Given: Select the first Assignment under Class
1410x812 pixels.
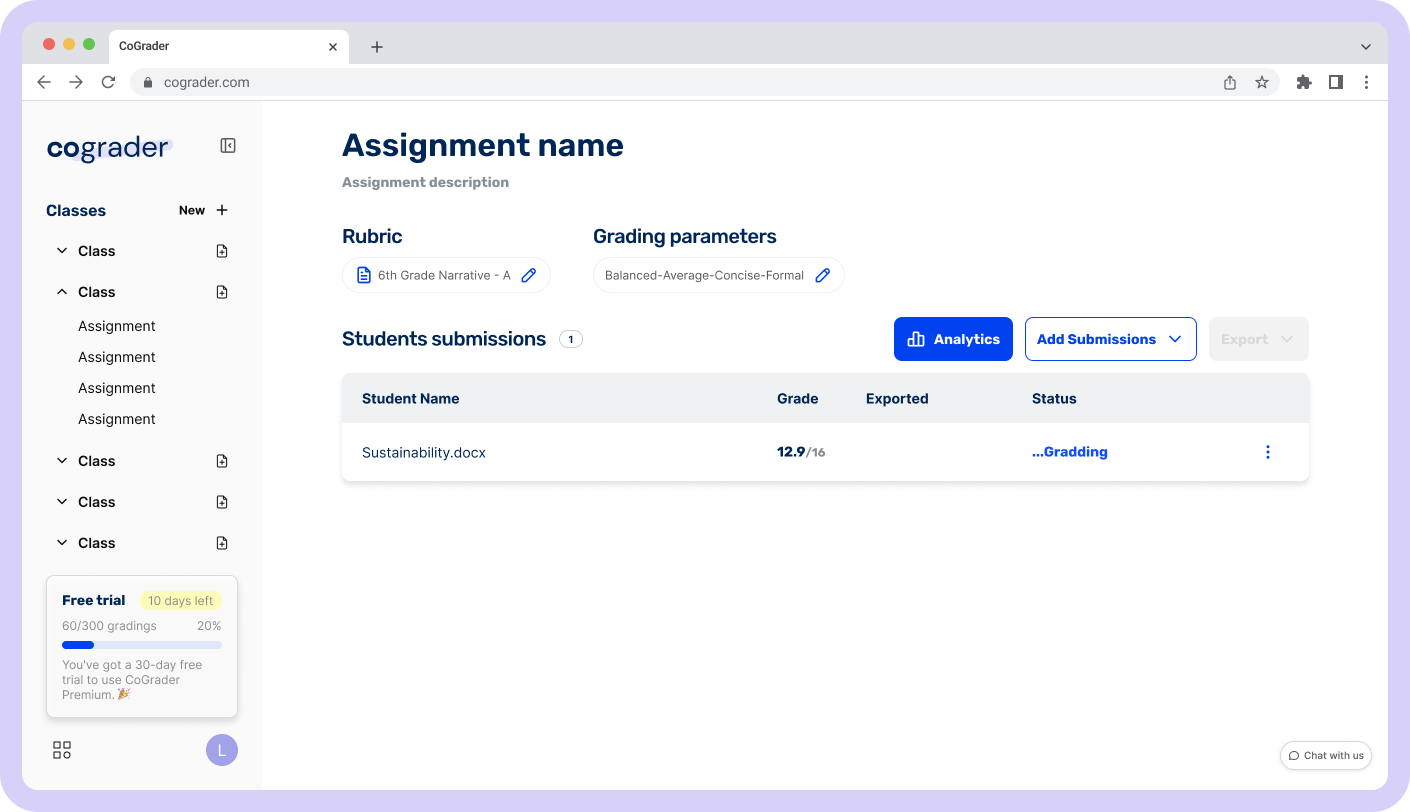Looking at the screenshot, I should pos(117,326).
